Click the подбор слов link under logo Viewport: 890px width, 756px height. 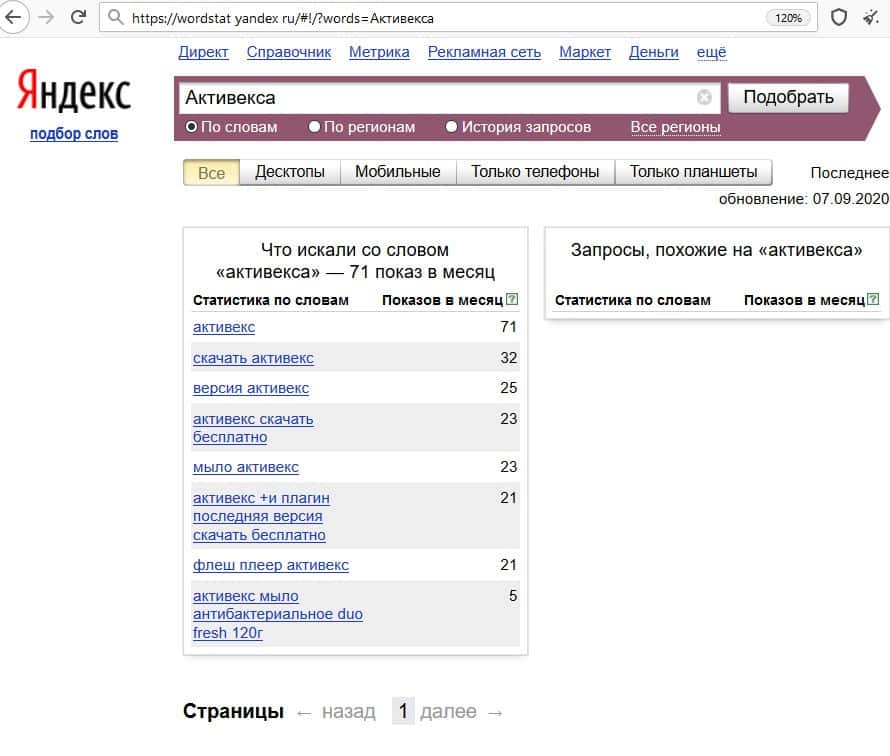74,134
